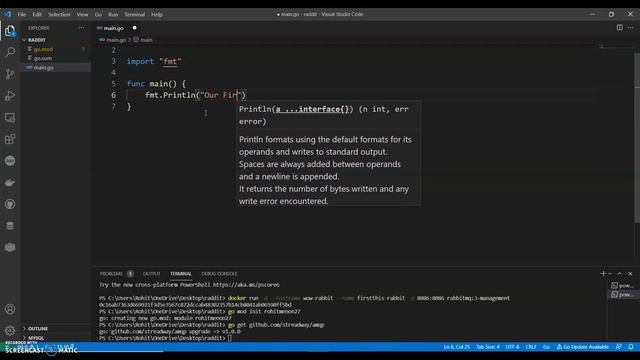Open the View menu
The image size is (640, 360).
click(x=82, y=14)
